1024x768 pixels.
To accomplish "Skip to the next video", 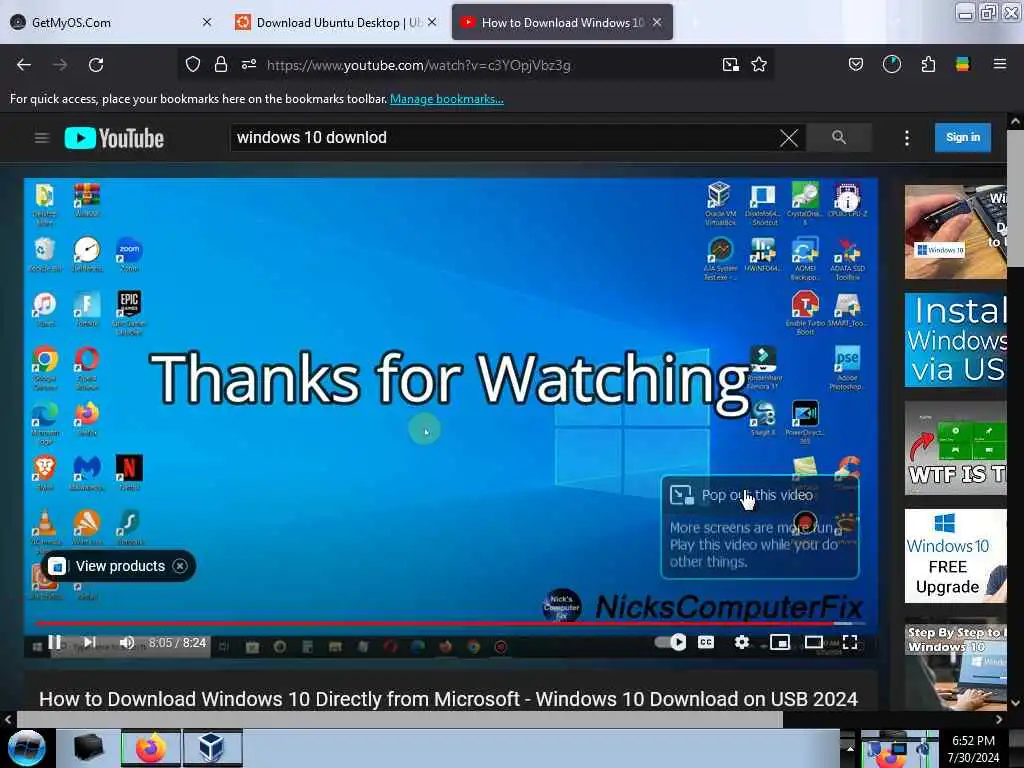I will [x=90, y=643].
